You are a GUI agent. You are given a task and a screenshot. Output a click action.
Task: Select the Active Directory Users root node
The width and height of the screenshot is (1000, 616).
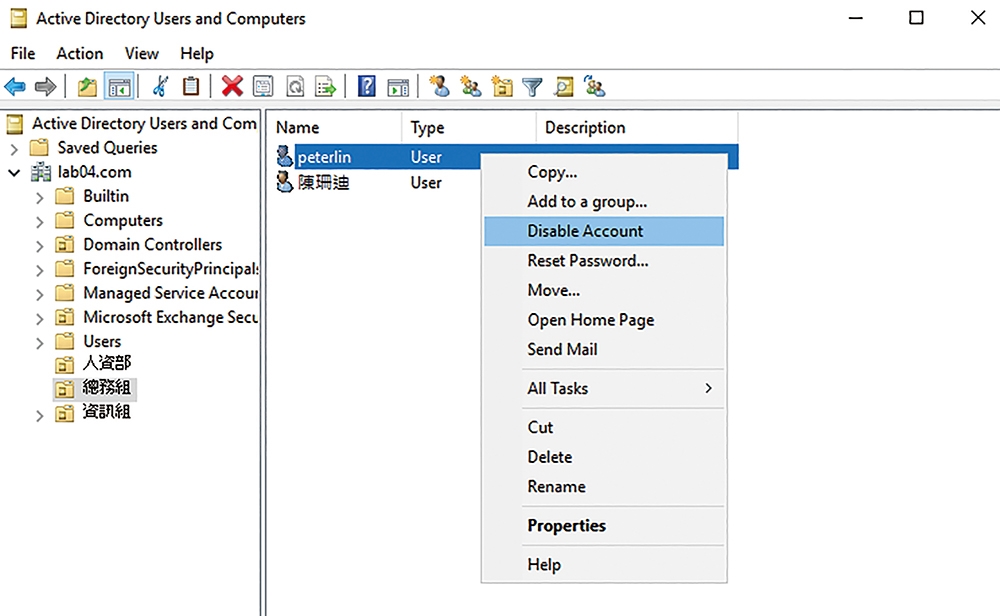click(x=145, y=124)
